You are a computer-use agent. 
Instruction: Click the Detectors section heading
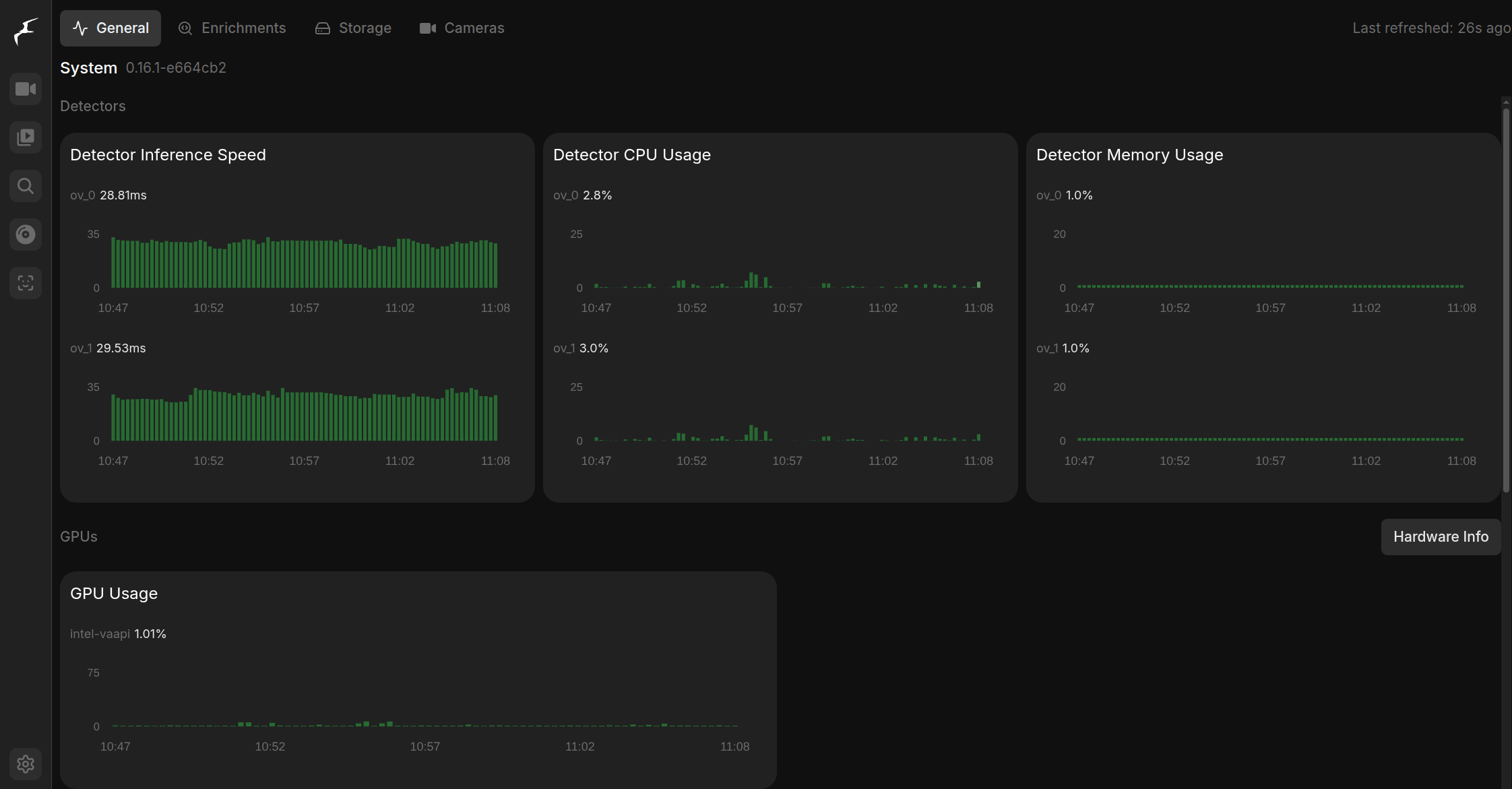(x=93, y=106)
